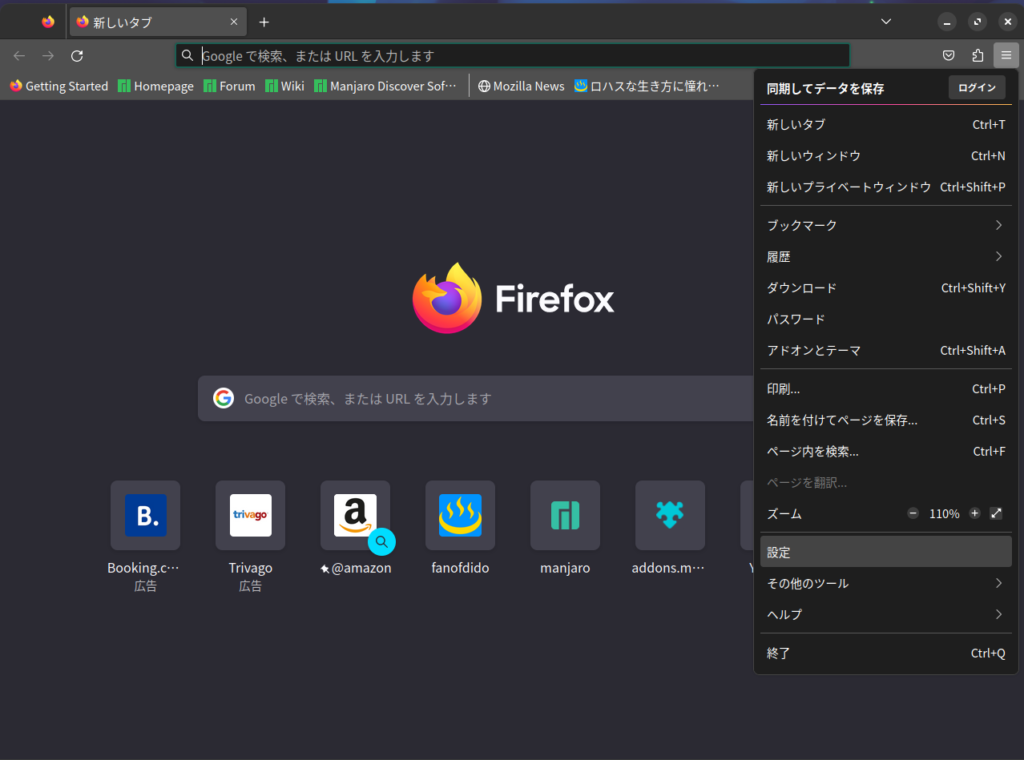Expand the 履歴 submenu

pos(886,257)
